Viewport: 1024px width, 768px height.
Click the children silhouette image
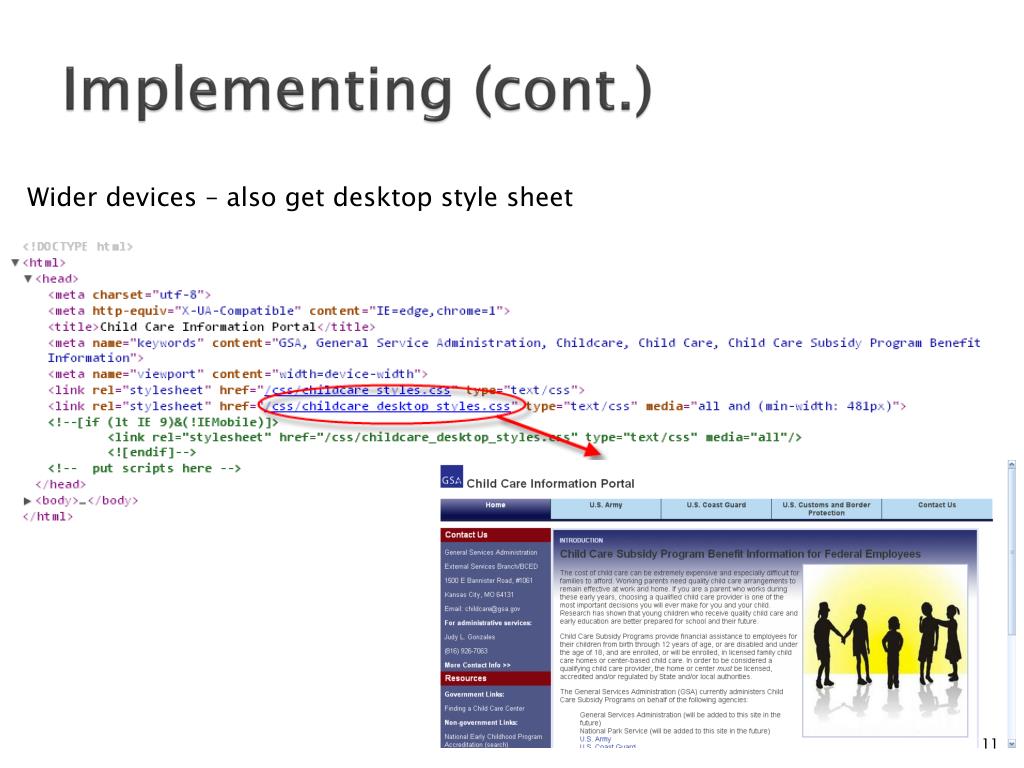[x=885, y=652]
